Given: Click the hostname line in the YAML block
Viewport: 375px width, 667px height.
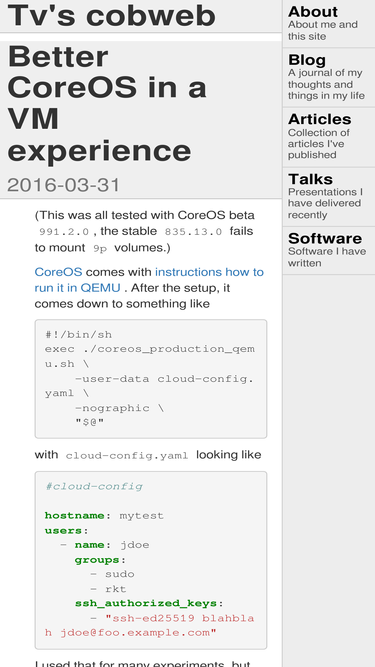Looking at the screenshot, I should tap(104, 516).
